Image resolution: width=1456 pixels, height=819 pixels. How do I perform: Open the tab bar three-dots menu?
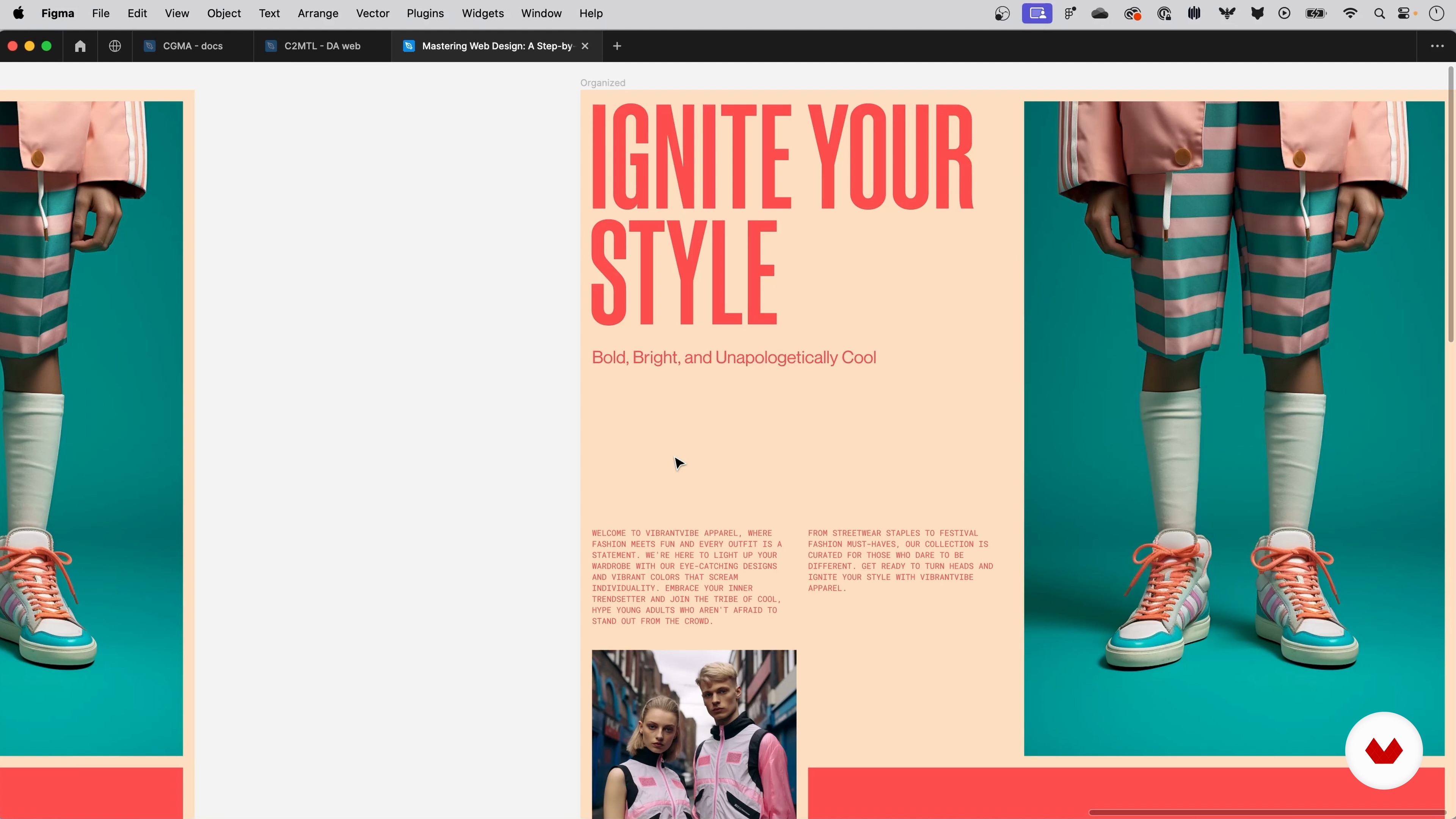[1437, 46]
